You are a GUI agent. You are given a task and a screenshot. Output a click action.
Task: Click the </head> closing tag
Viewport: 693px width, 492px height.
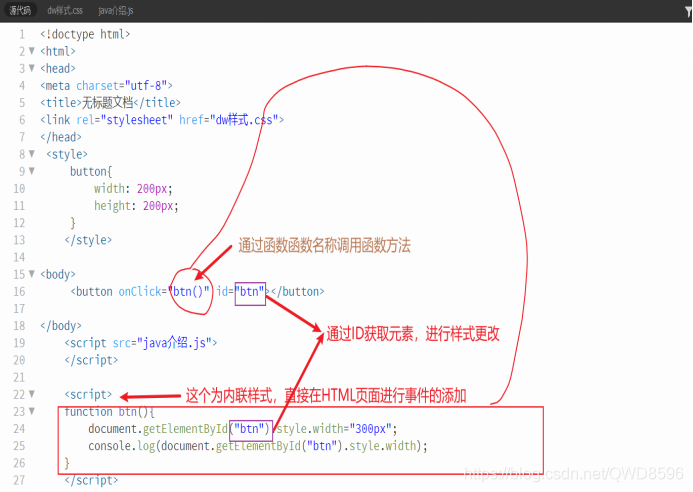pos(61,137)
